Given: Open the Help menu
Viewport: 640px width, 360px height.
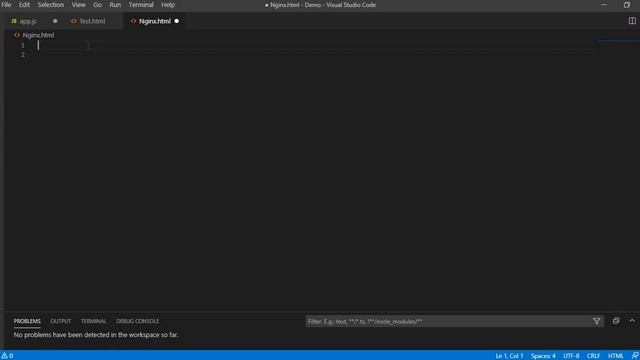Looking at the screenshot, I should pos(168,5).
